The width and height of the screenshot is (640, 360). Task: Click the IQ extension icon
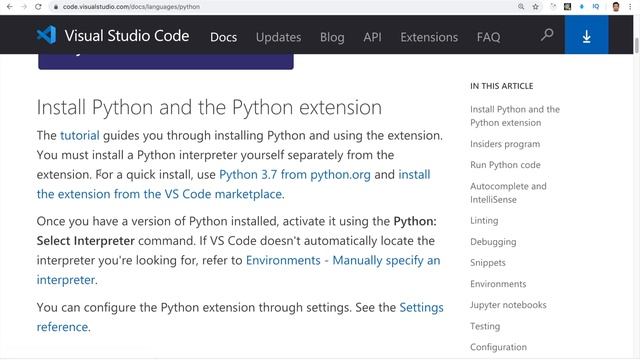tap(596, 7)
